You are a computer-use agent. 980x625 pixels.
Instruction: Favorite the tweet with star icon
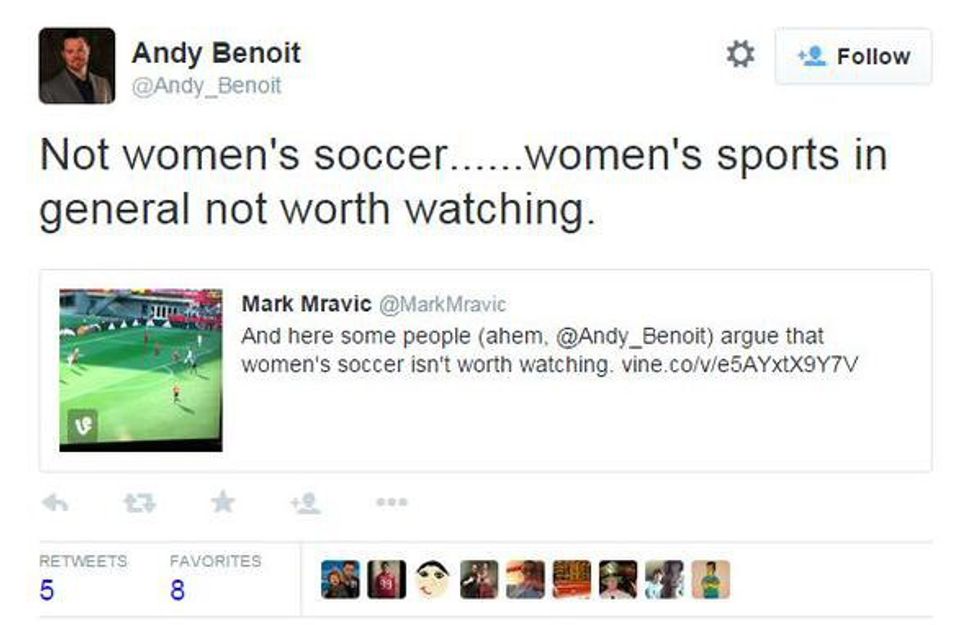coord(222,503)
